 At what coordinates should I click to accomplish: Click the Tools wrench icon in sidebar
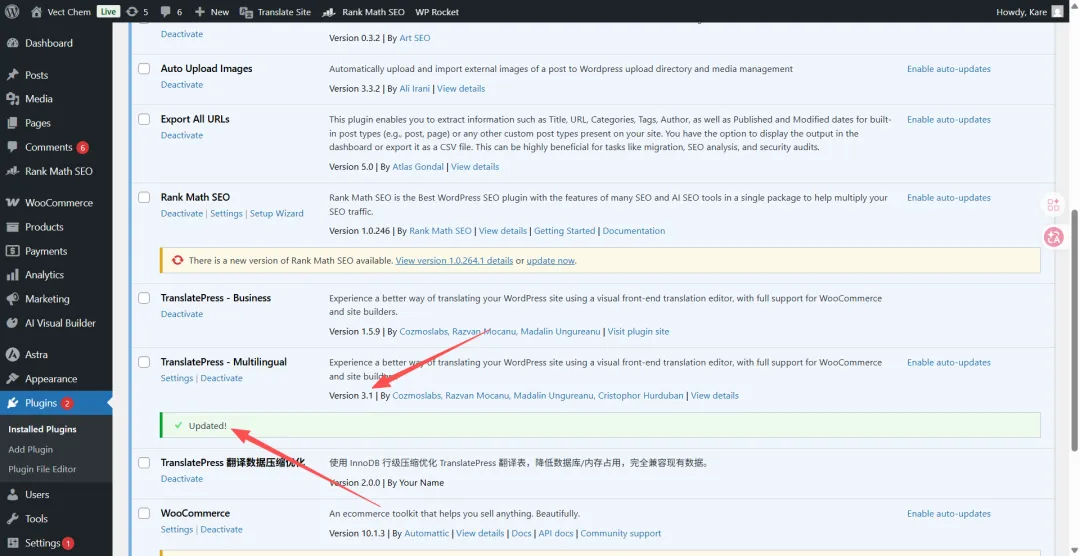click(x=12, y=518)
